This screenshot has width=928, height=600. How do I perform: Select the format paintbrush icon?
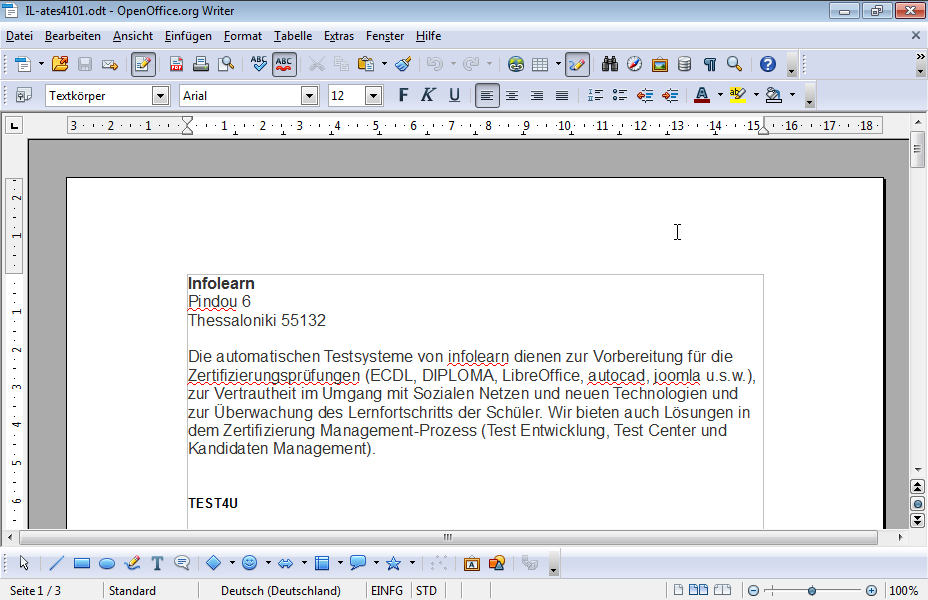(x=404, y=64)
